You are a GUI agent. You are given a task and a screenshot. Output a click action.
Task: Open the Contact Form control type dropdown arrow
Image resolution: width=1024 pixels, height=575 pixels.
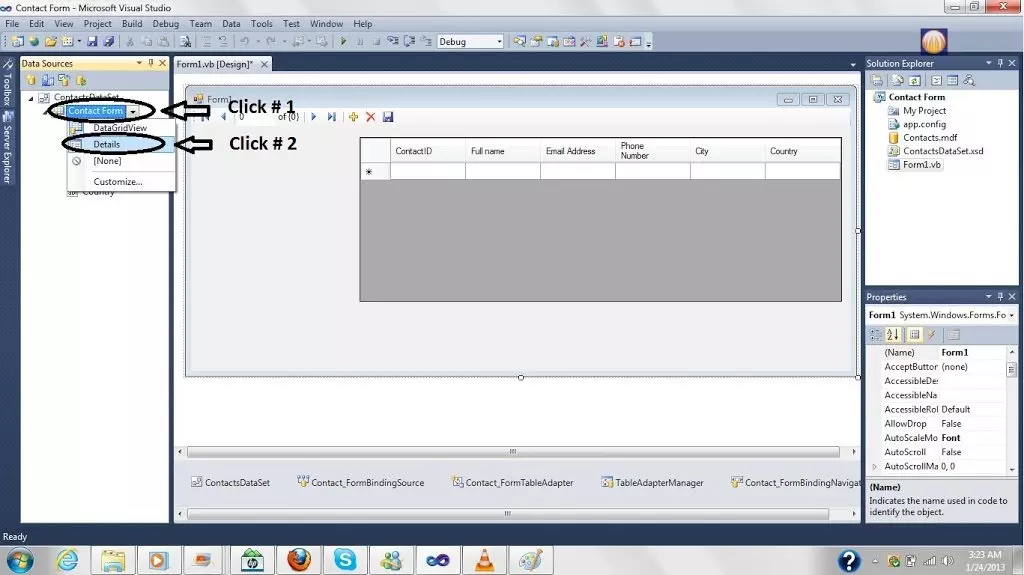coord(133,111)
